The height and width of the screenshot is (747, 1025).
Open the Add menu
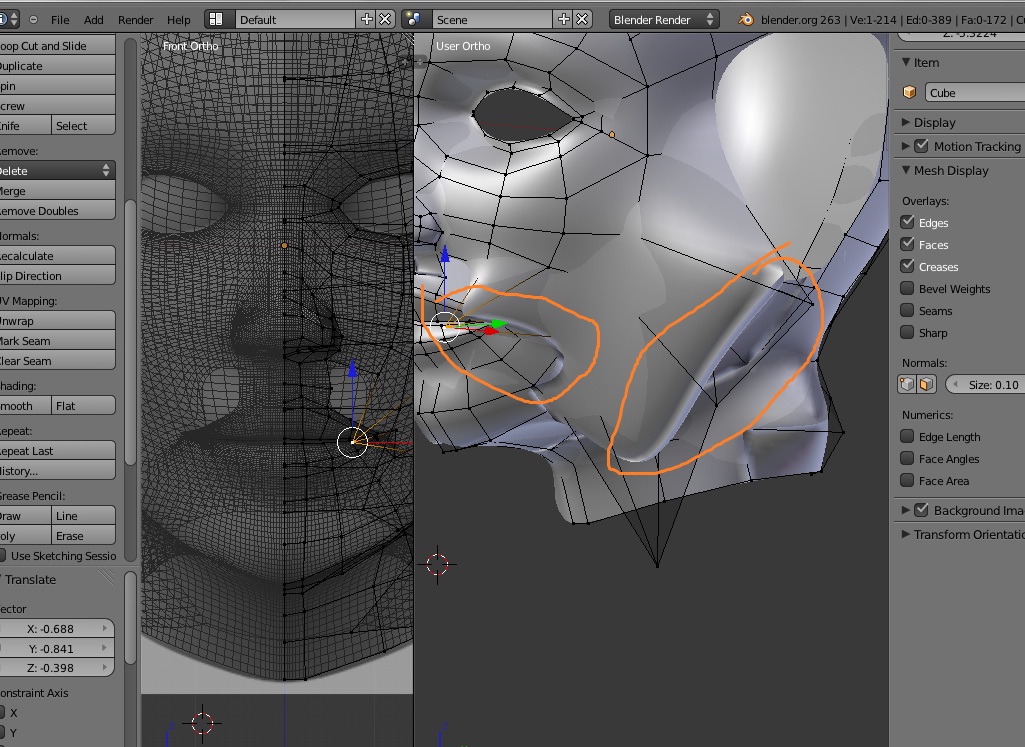(x=94, y=19)
